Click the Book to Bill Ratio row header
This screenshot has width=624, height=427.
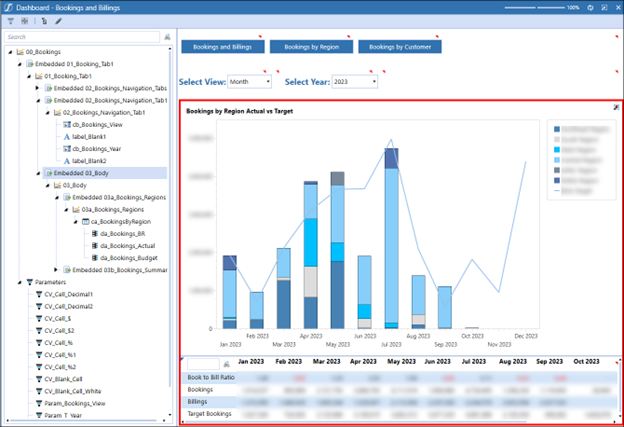(211, 377)
